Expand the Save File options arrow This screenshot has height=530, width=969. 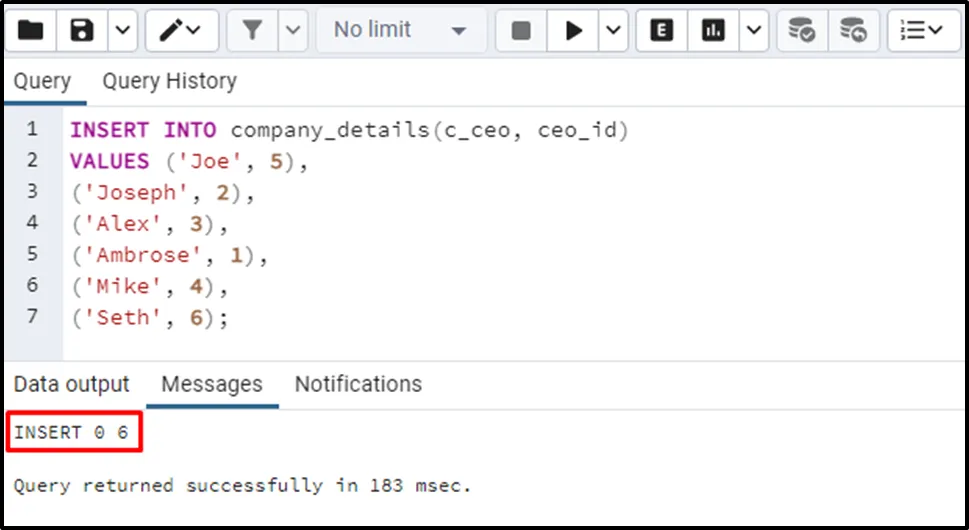tap(121, 31)
